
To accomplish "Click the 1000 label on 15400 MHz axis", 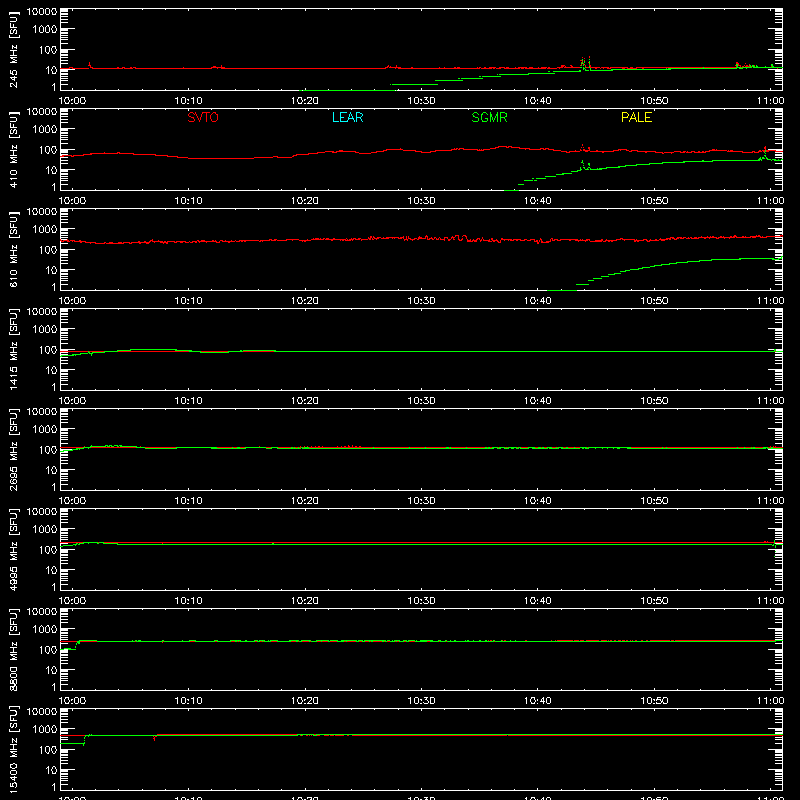I will [x=45, y=730].
